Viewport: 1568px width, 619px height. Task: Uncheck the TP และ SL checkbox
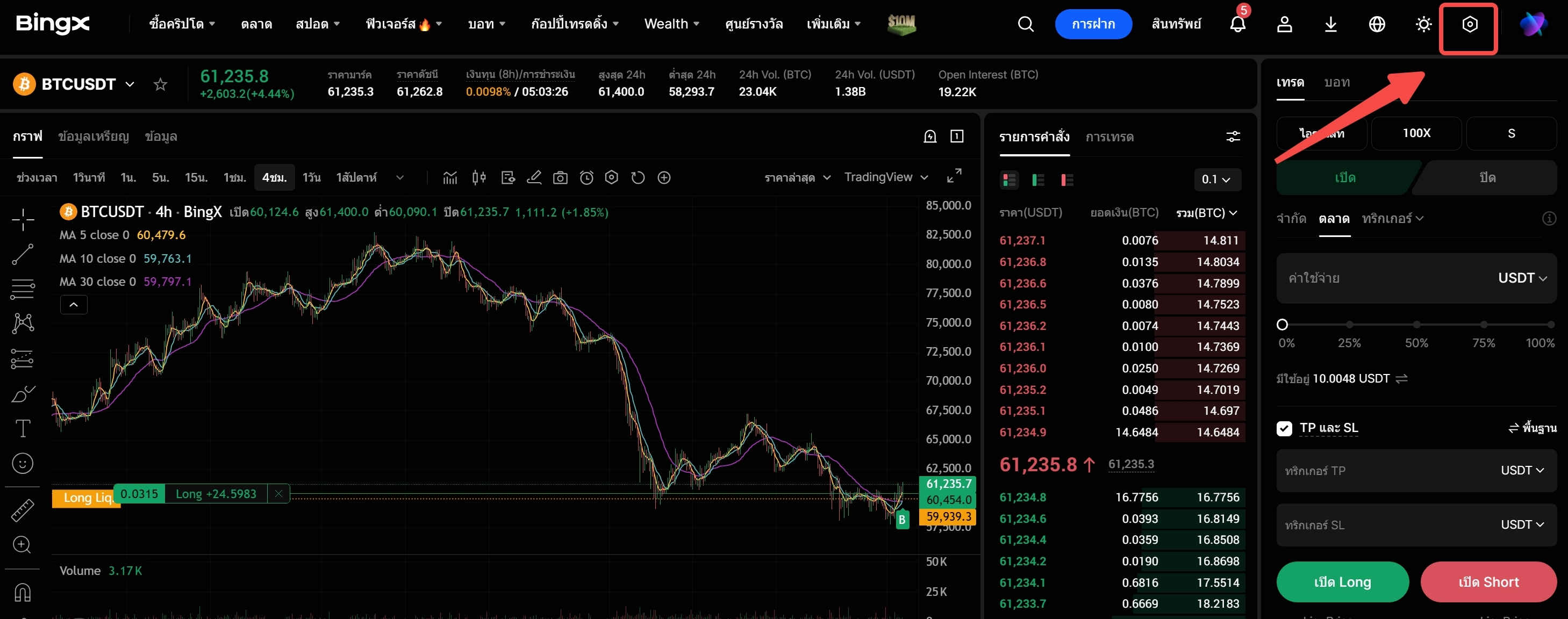click(x=1284, y=428)
